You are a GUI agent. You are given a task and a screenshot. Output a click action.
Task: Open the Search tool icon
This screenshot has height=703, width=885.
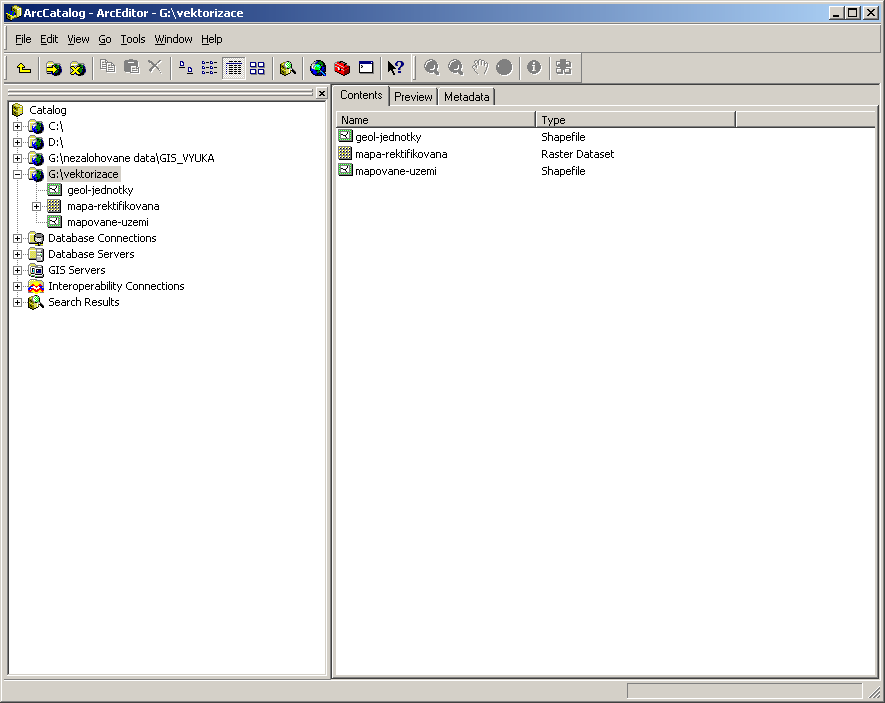tap(287, 68)
